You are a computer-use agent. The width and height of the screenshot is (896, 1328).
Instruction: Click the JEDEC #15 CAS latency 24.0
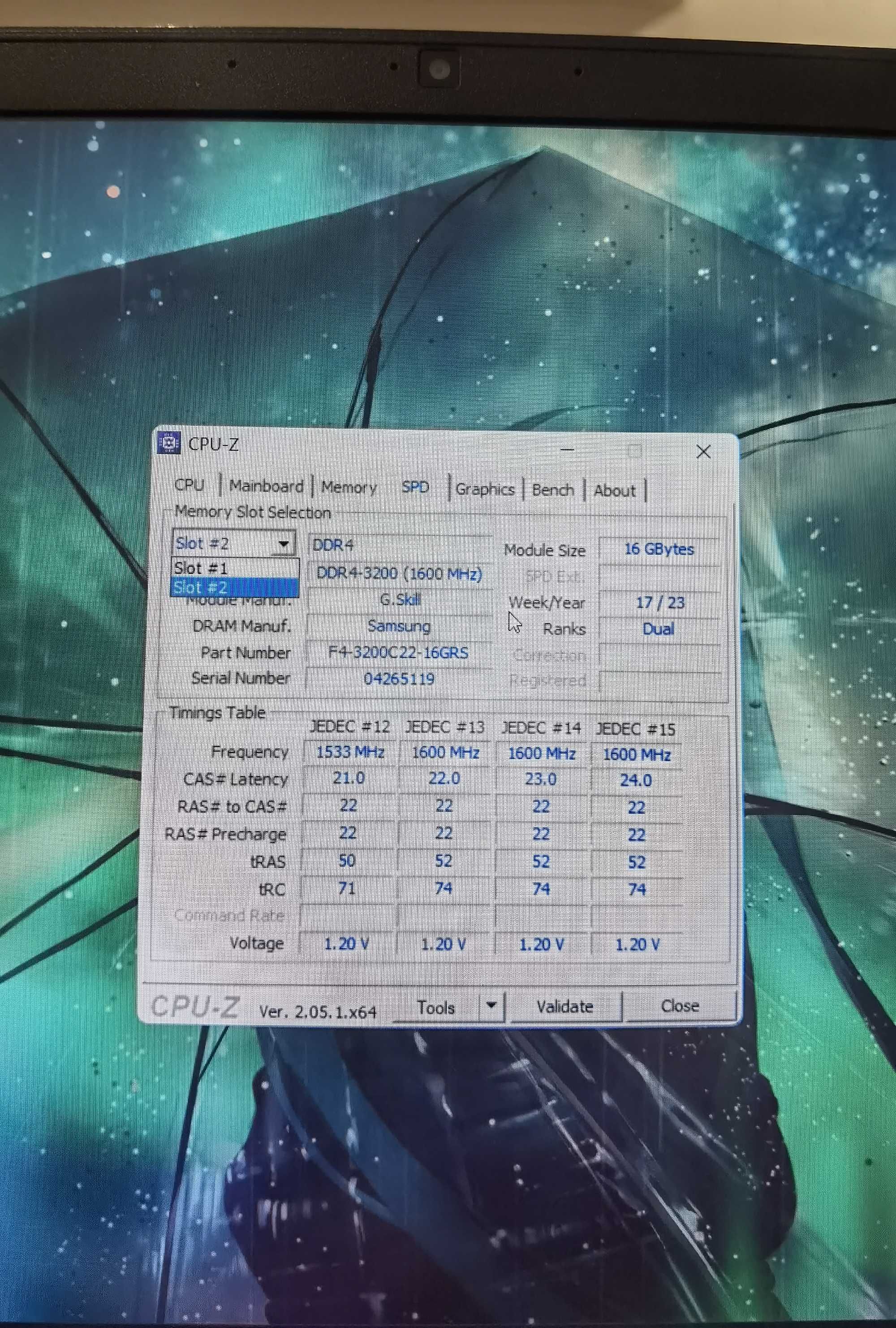click(x=636, y=780)
